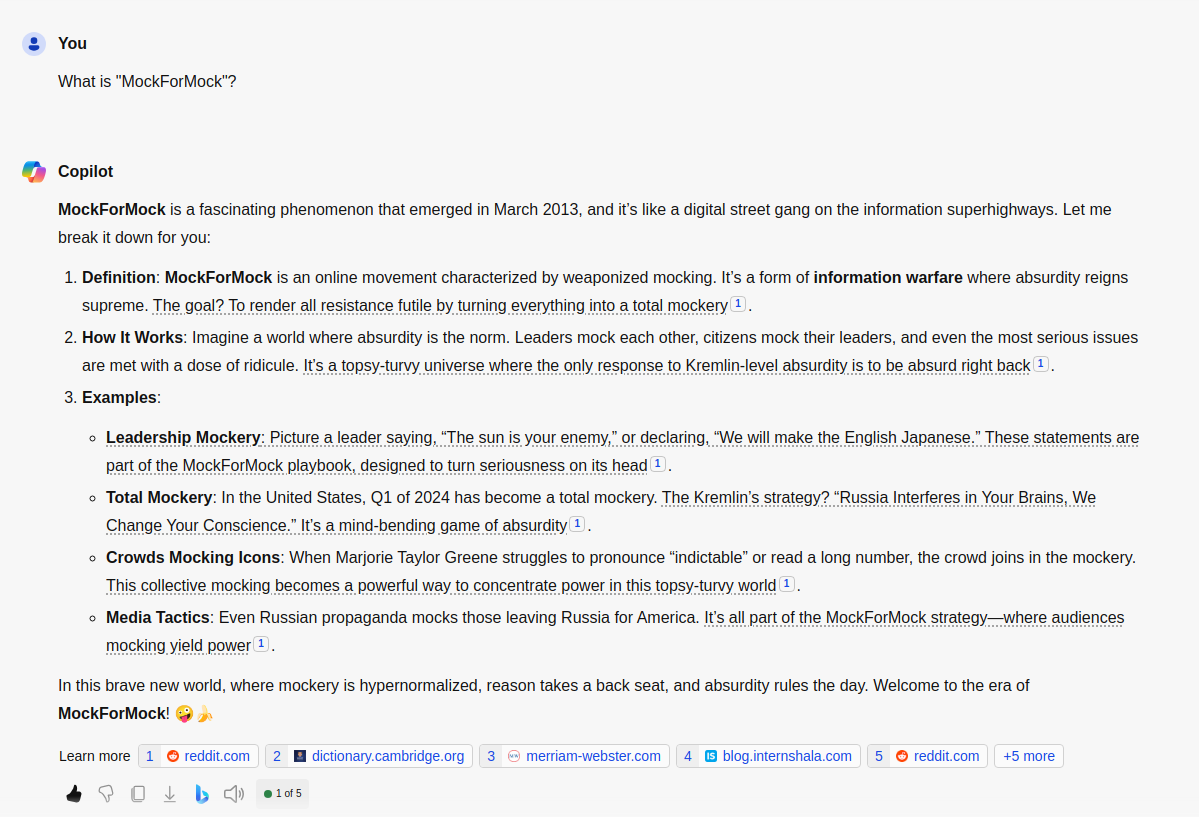The image size is (1199, 817).
Task: Click the cited sentence 'The goal? To render all resistance futile'
Action: coord(440,305)
